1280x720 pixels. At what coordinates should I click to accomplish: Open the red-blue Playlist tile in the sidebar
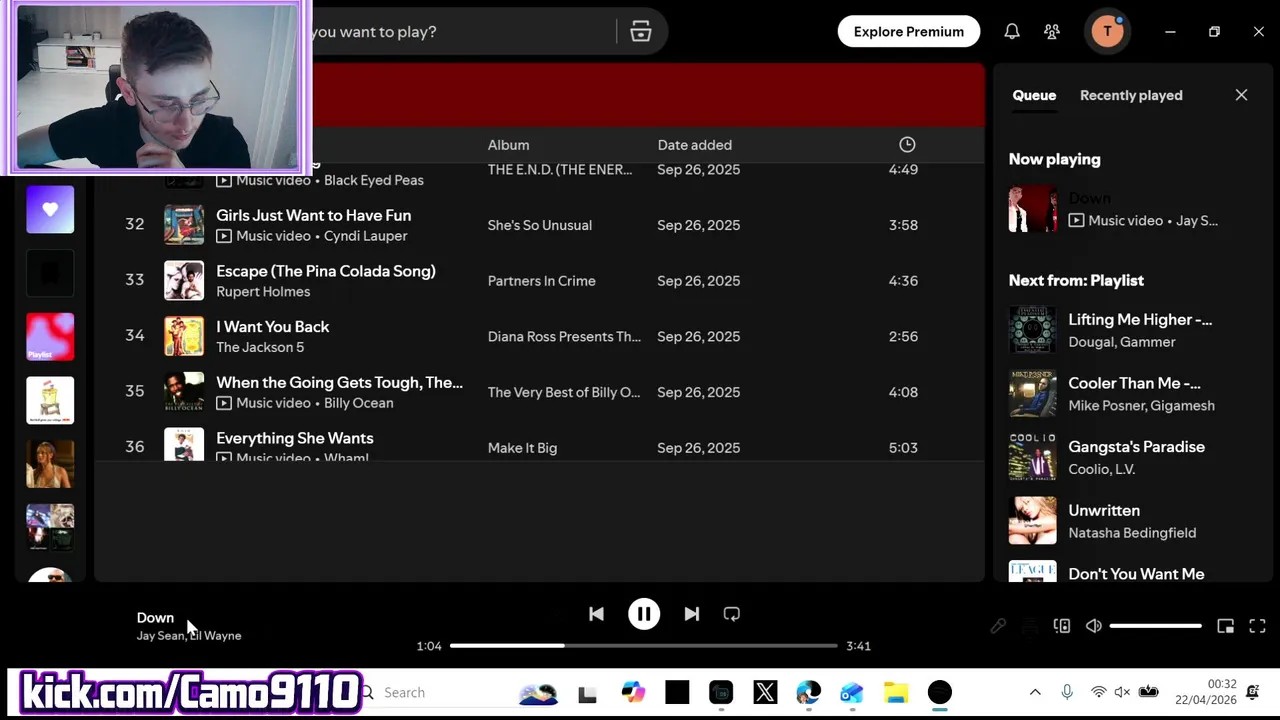coord(50,337)
